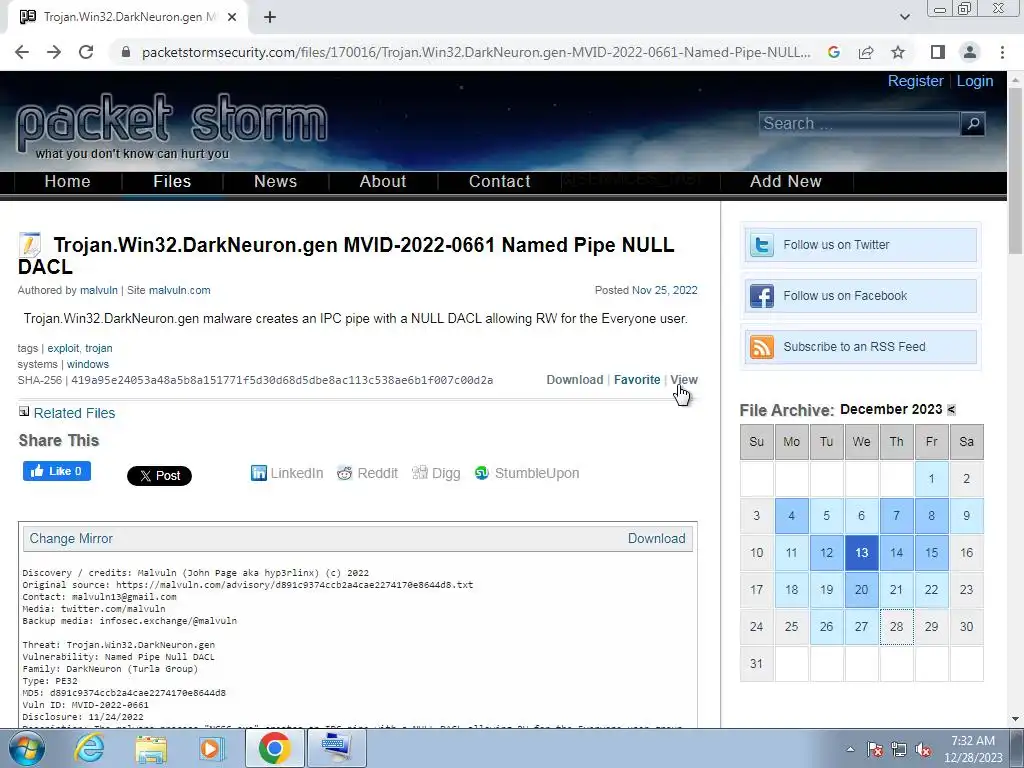Select the exploit tag
Screen dimensions: 1024x768
click(63, 349)
